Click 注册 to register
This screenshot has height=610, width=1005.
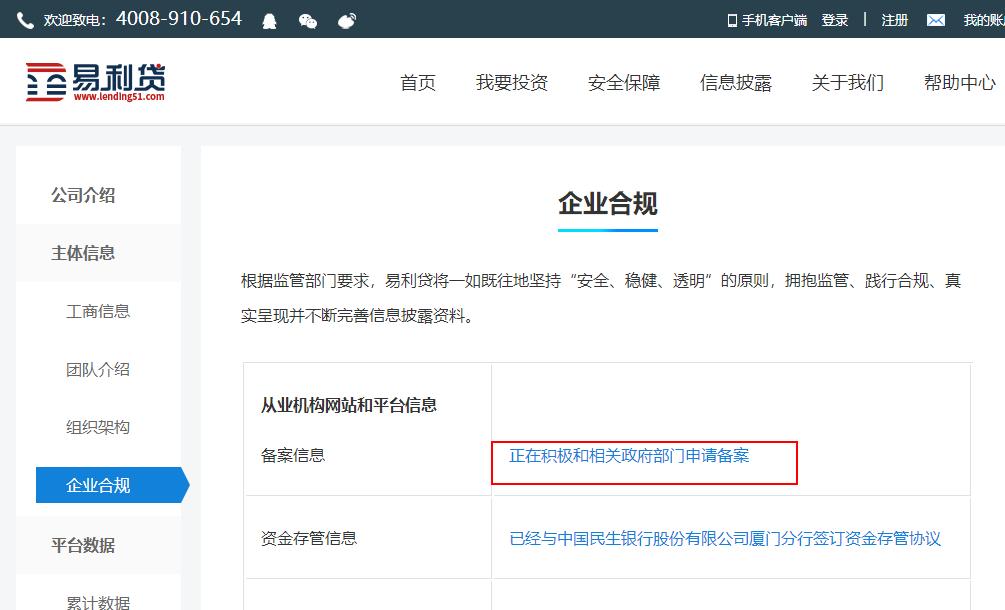tap(895, 19)
